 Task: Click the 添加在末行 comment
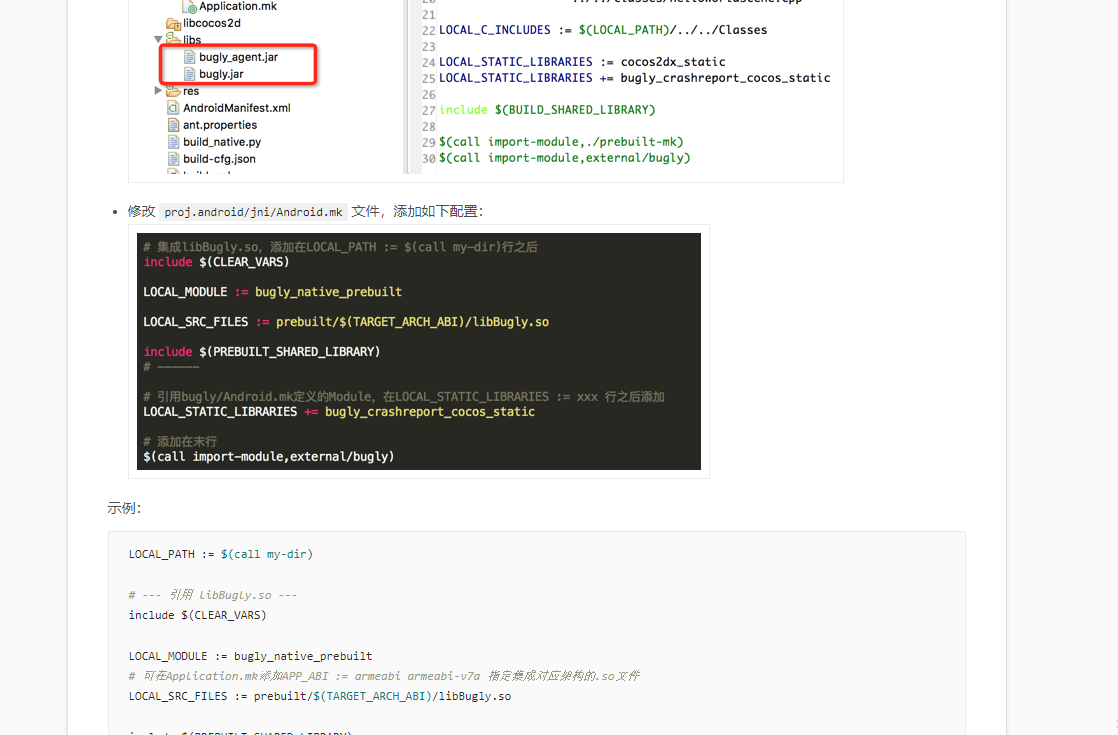[x=180, y=441]
